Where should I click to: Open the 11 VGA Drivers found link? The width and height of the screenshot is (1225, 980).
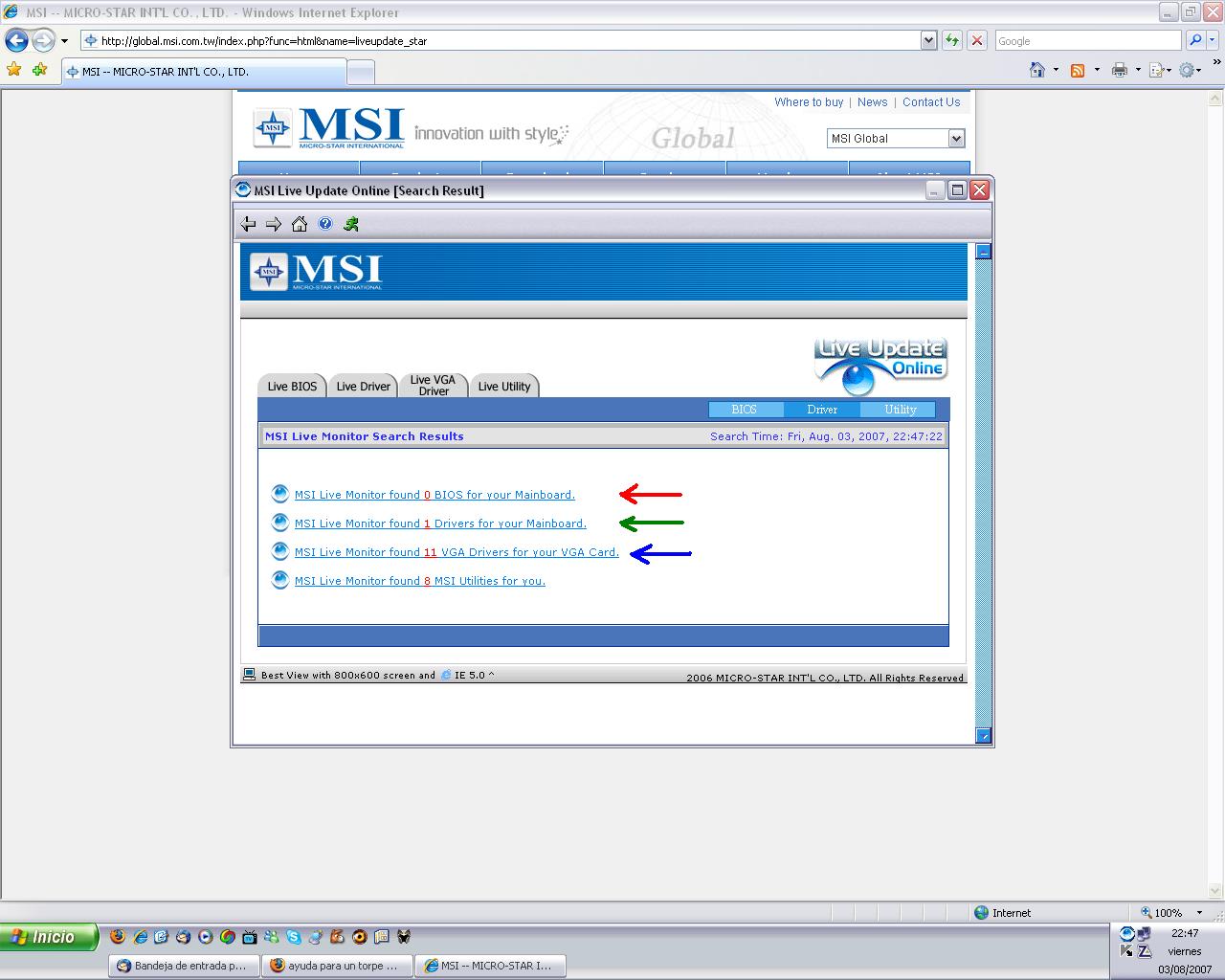click(457, 552)
